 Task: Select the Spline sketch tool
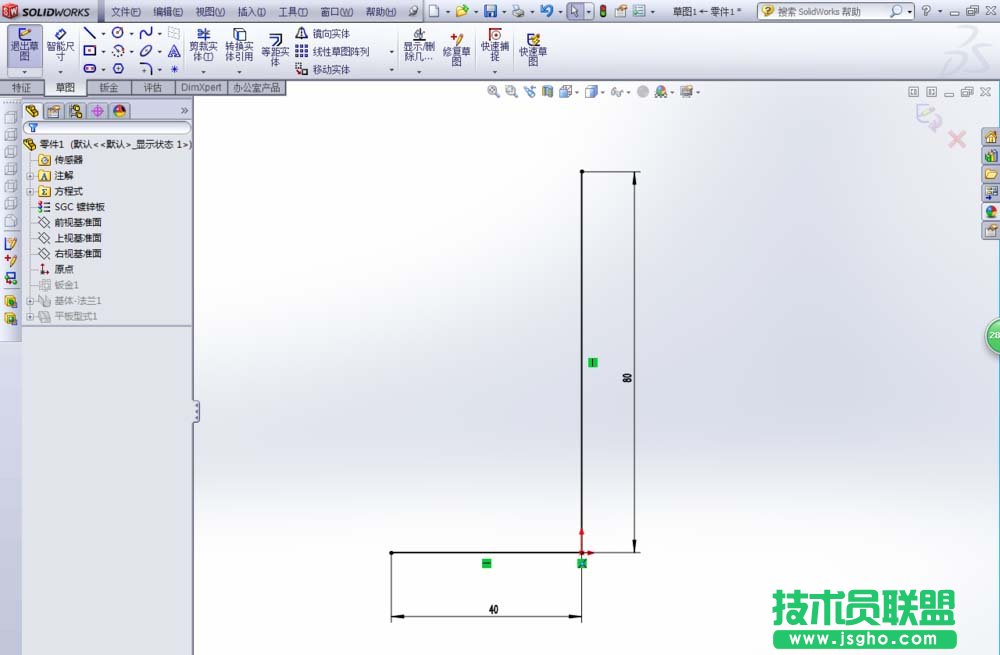[x=146, y=33]
